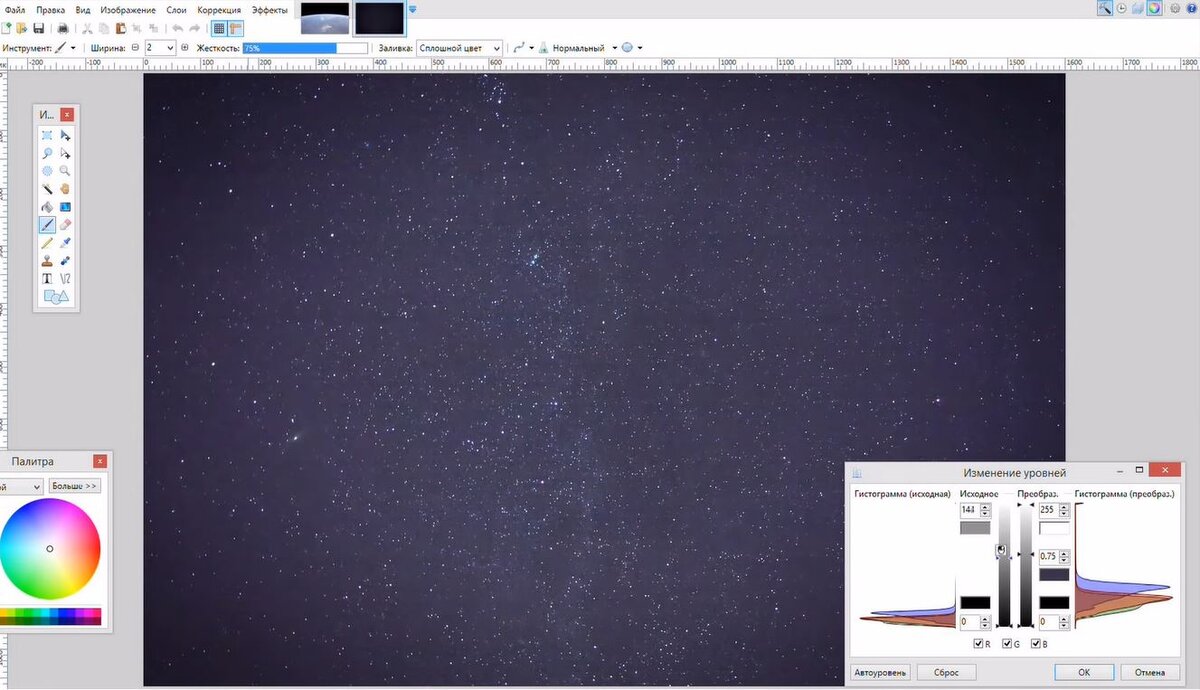Viewport: 1200px width, 690px height.
Task: Toggle the Tools window icon at top right
Action: tap(1104, 8)
